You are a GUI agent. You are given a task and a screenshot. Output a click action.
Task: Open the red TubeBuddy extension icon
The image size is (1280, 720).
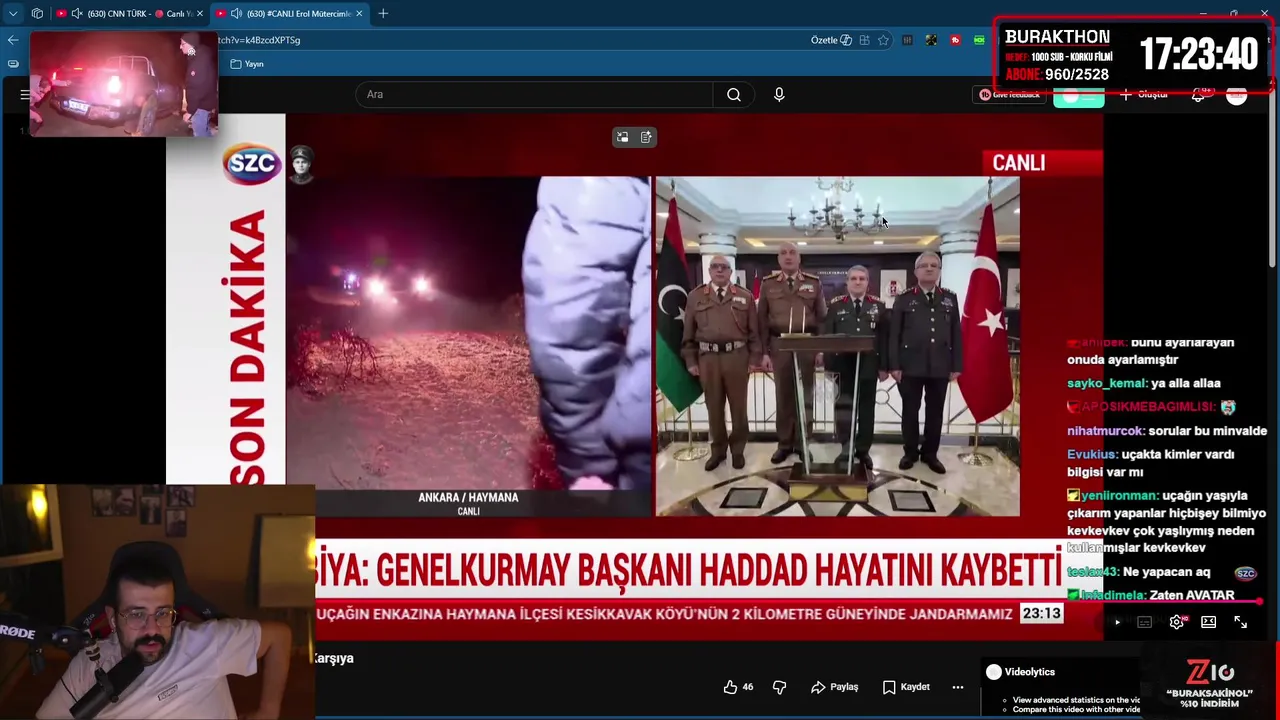pos(955,40)
